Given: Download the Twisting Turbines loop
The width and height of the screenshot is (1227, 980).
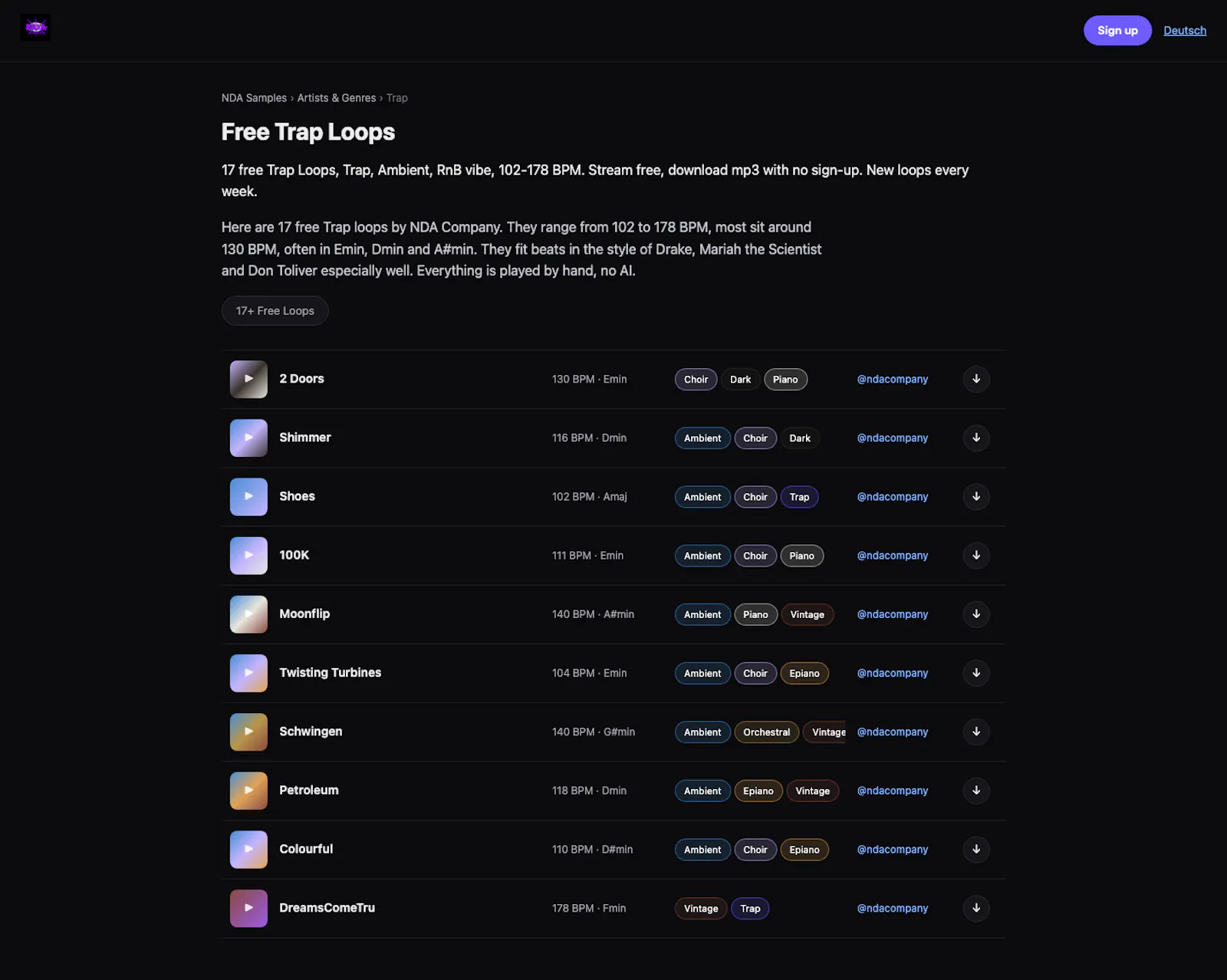Looking at the screenshot, I should 976,673.
